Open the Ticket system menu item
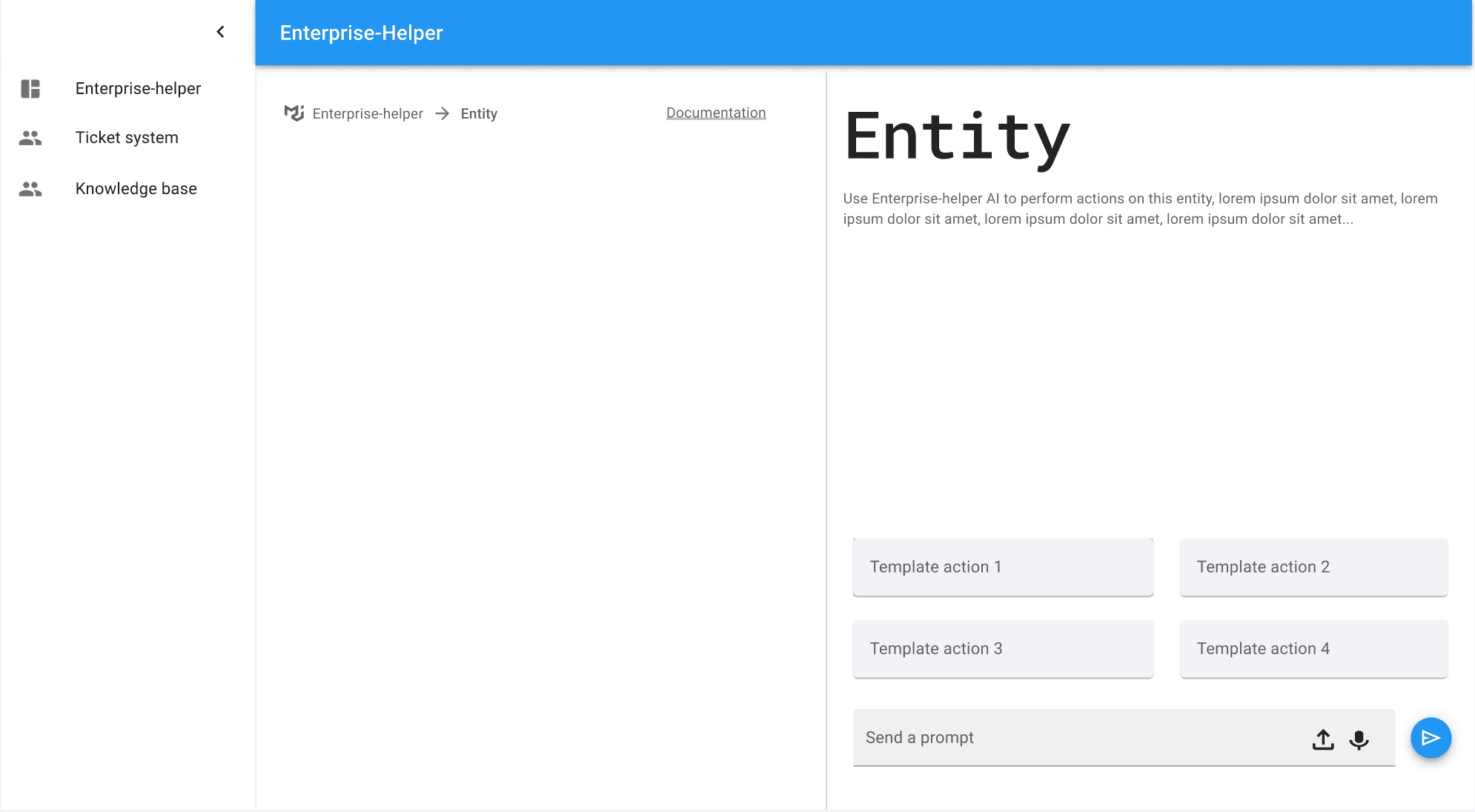Screen dimensions: 1475x812 127,138
